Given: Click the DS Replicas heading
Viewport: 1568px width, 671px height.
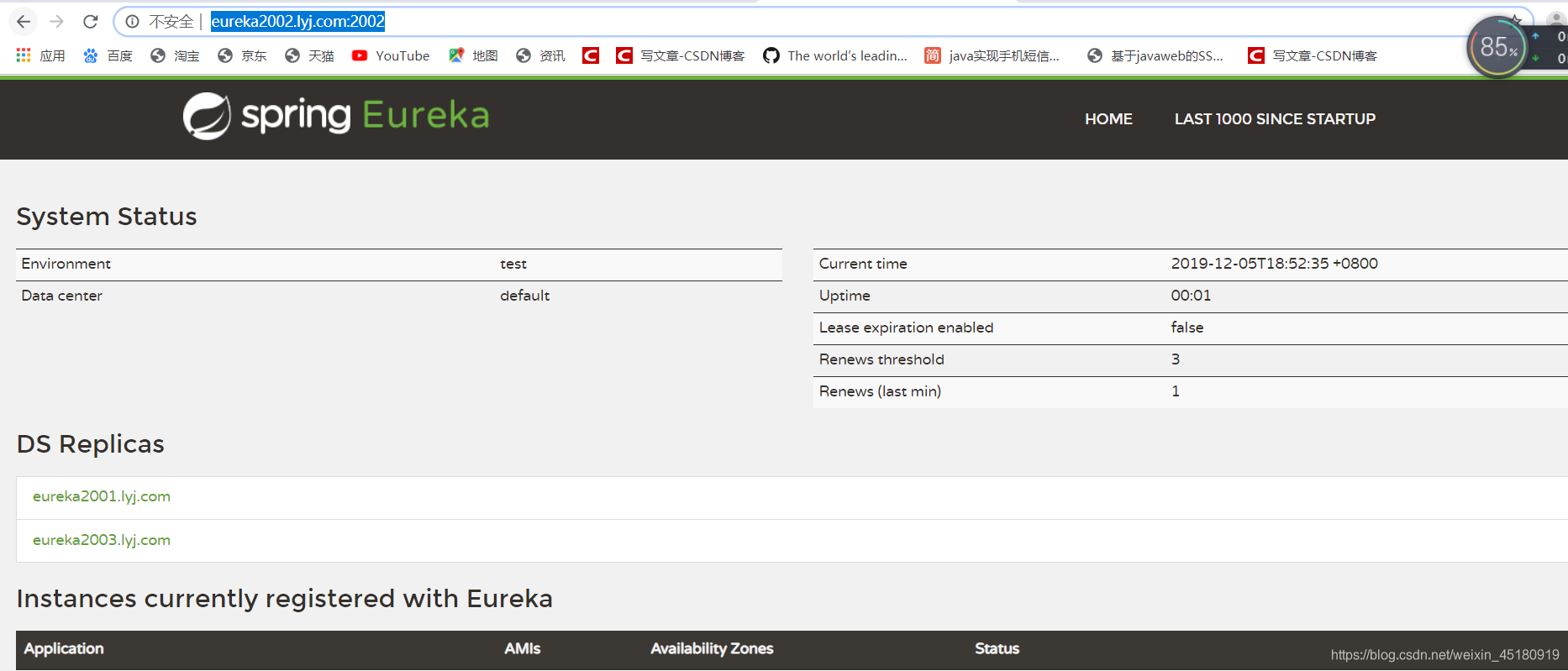Looking at the screenshot, I should [x=91, y=444].
